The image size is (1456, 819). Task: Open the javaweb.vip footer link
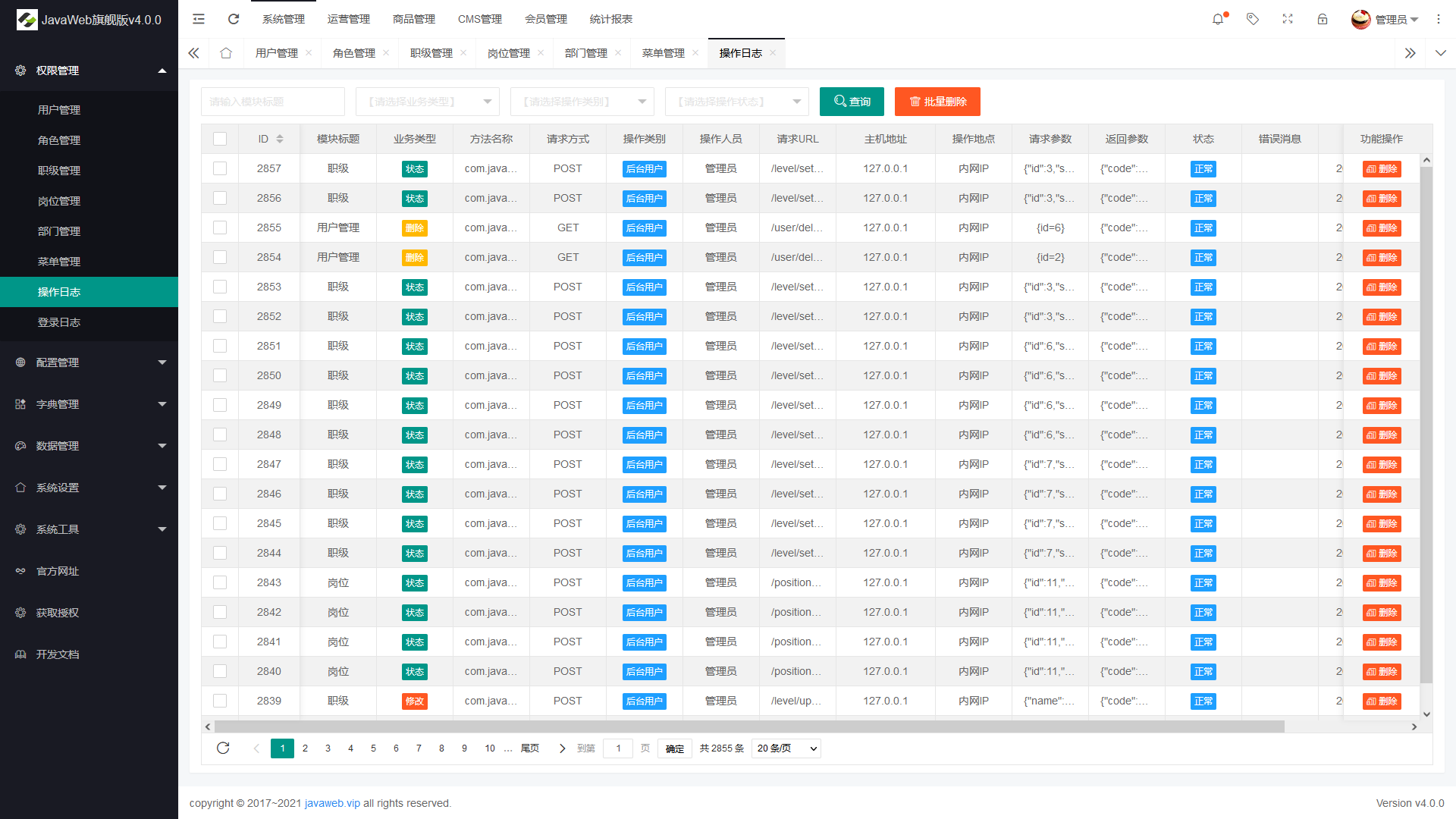click(332, 803)
